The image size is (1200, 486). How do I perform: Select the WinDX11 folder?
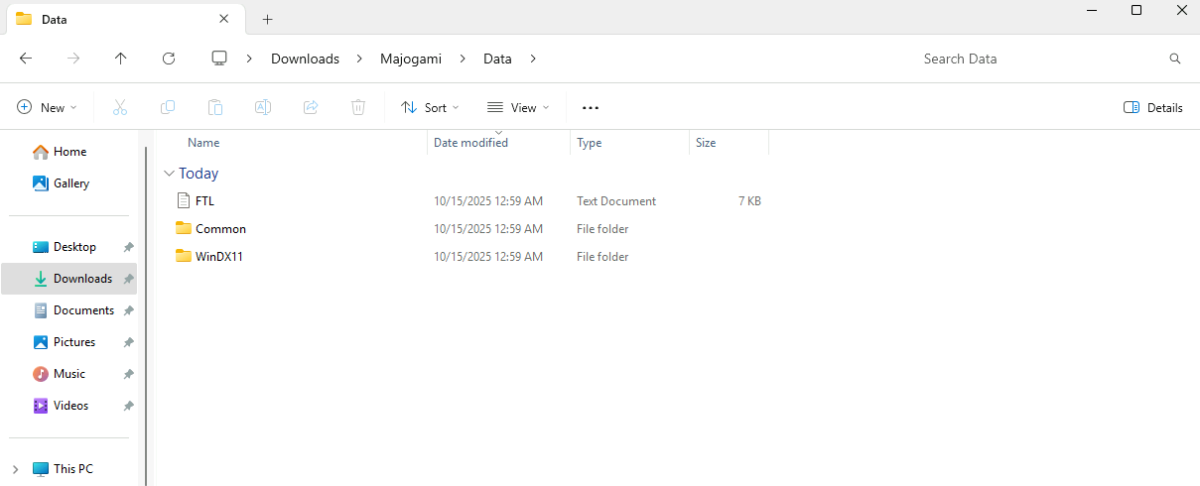(x=219, y=256)
